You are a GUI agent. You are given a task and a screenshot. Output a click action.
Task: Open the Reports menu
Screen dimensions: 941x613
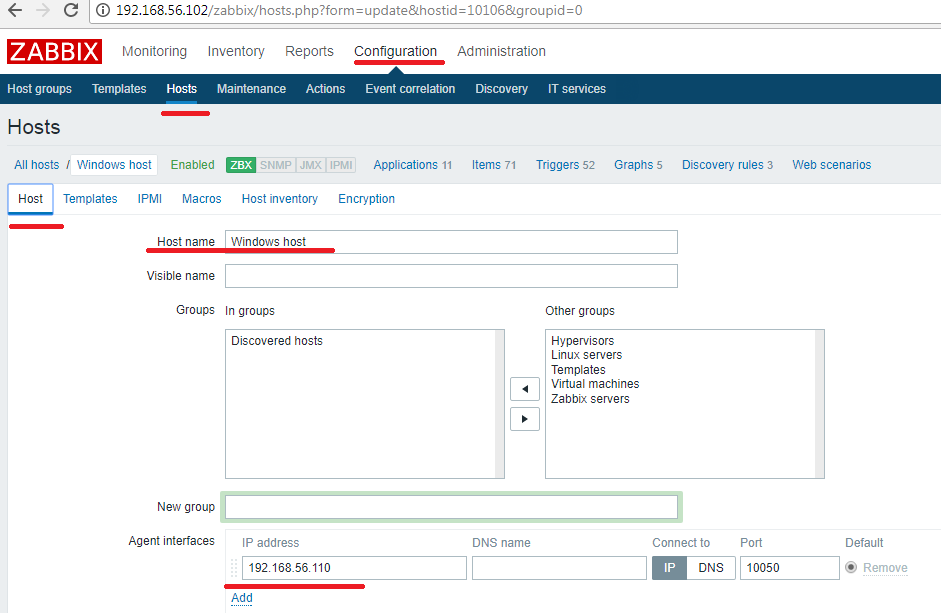(x=309, y=52)
